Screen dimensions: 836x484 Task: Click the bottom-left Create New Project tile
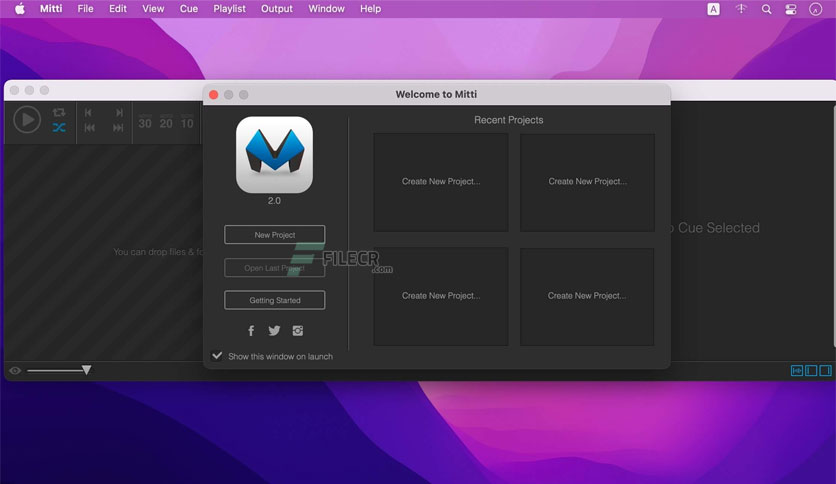pyautogui.click(x=441, y=296)
